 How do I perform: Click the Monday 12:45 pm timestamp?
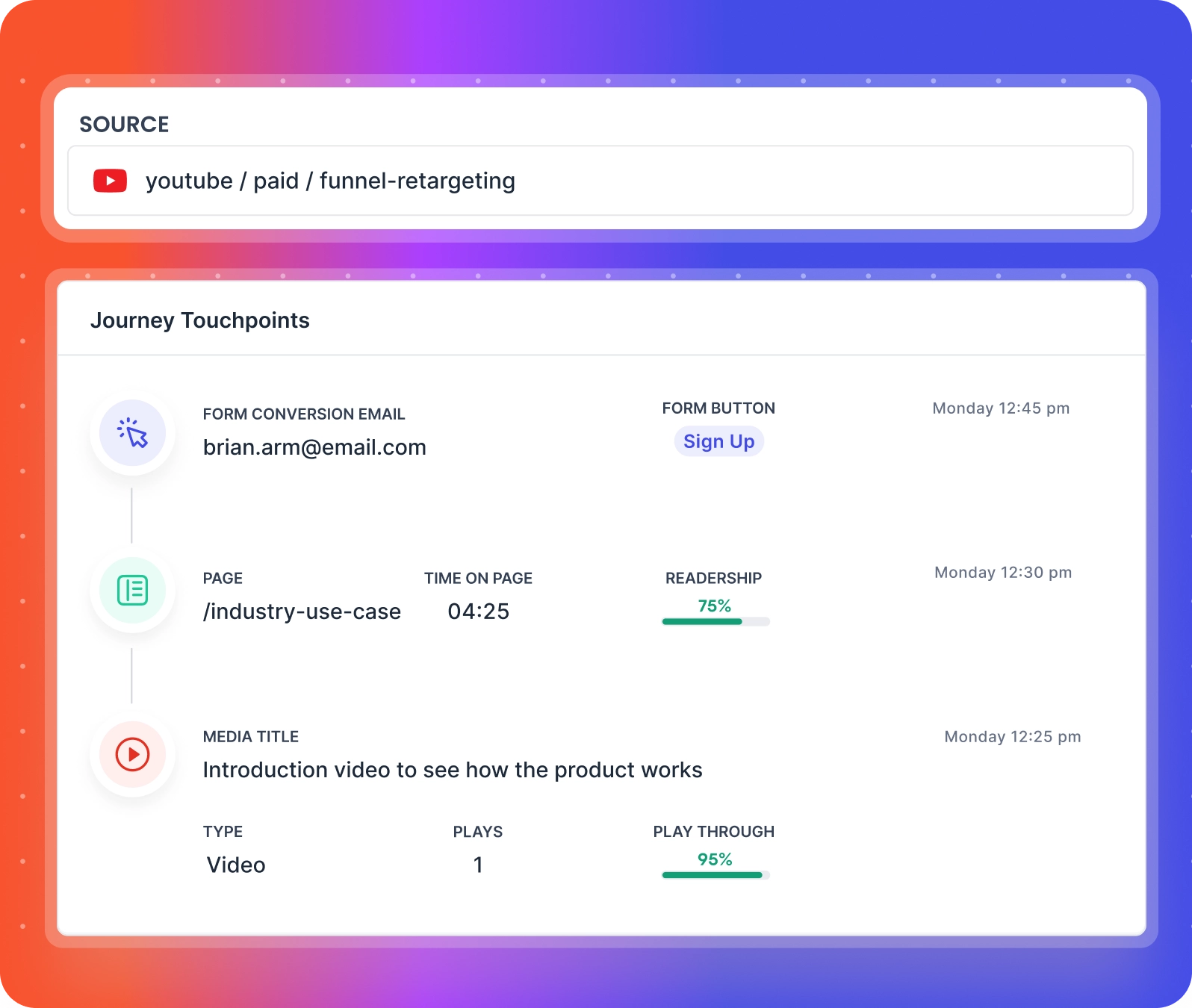[1001, 408]
